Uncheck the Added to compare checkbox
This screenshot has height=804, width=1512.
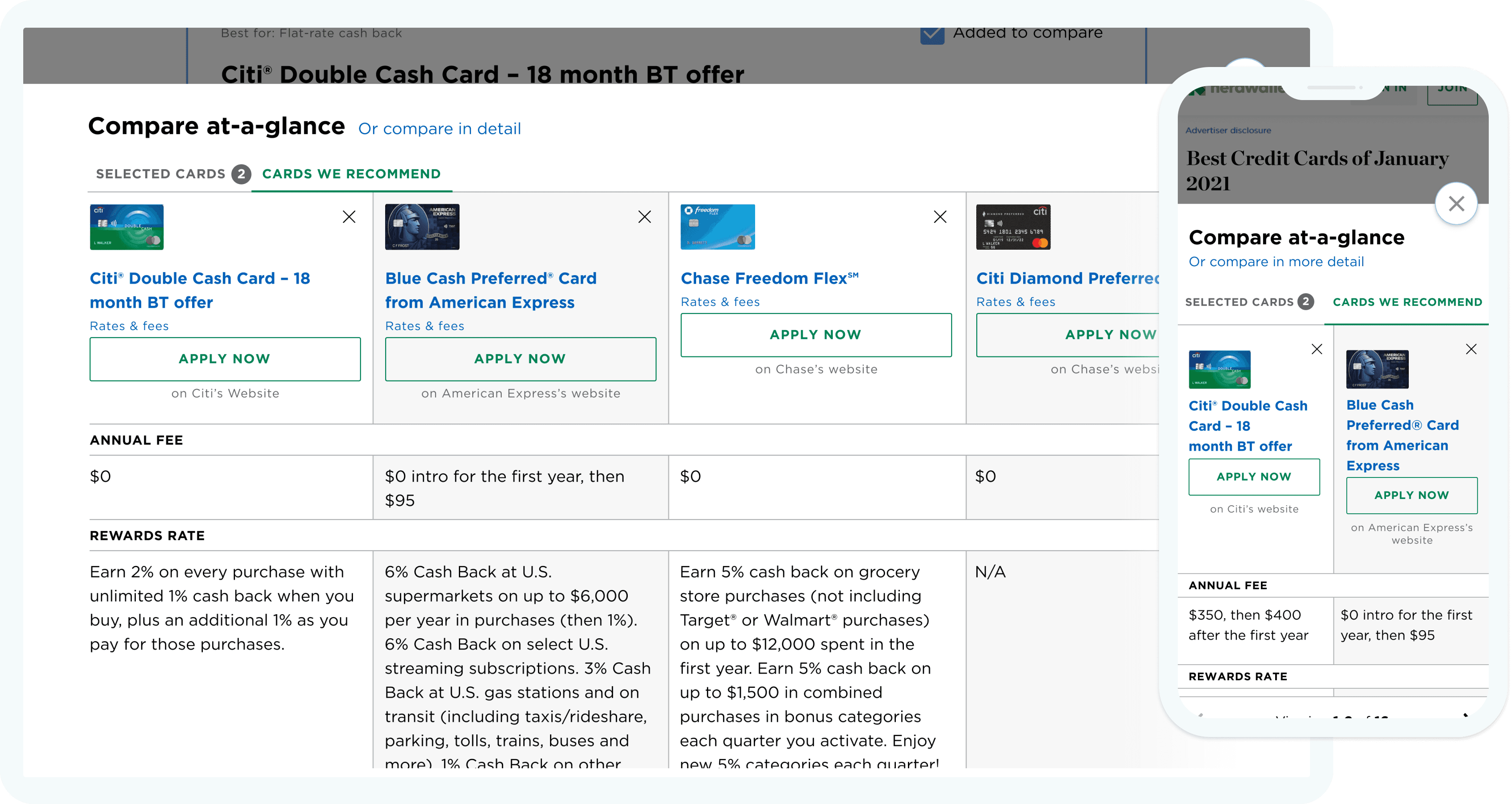click(932, 35)
